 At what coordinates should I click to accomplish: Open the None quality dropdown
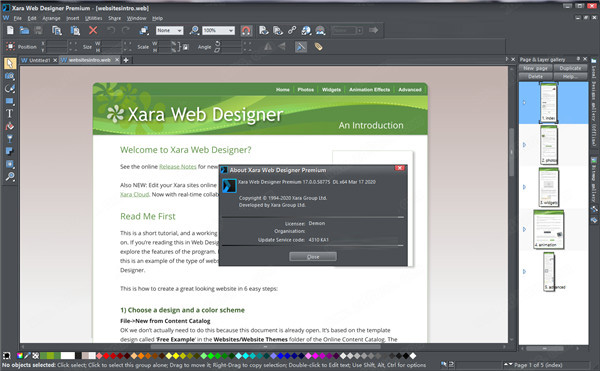pos(170,31)
